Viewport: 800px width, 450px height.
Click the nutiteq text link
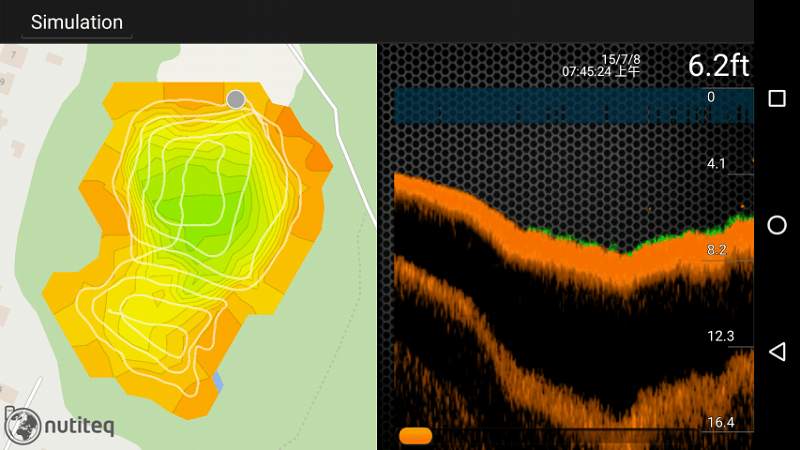(x=80, y=426)
